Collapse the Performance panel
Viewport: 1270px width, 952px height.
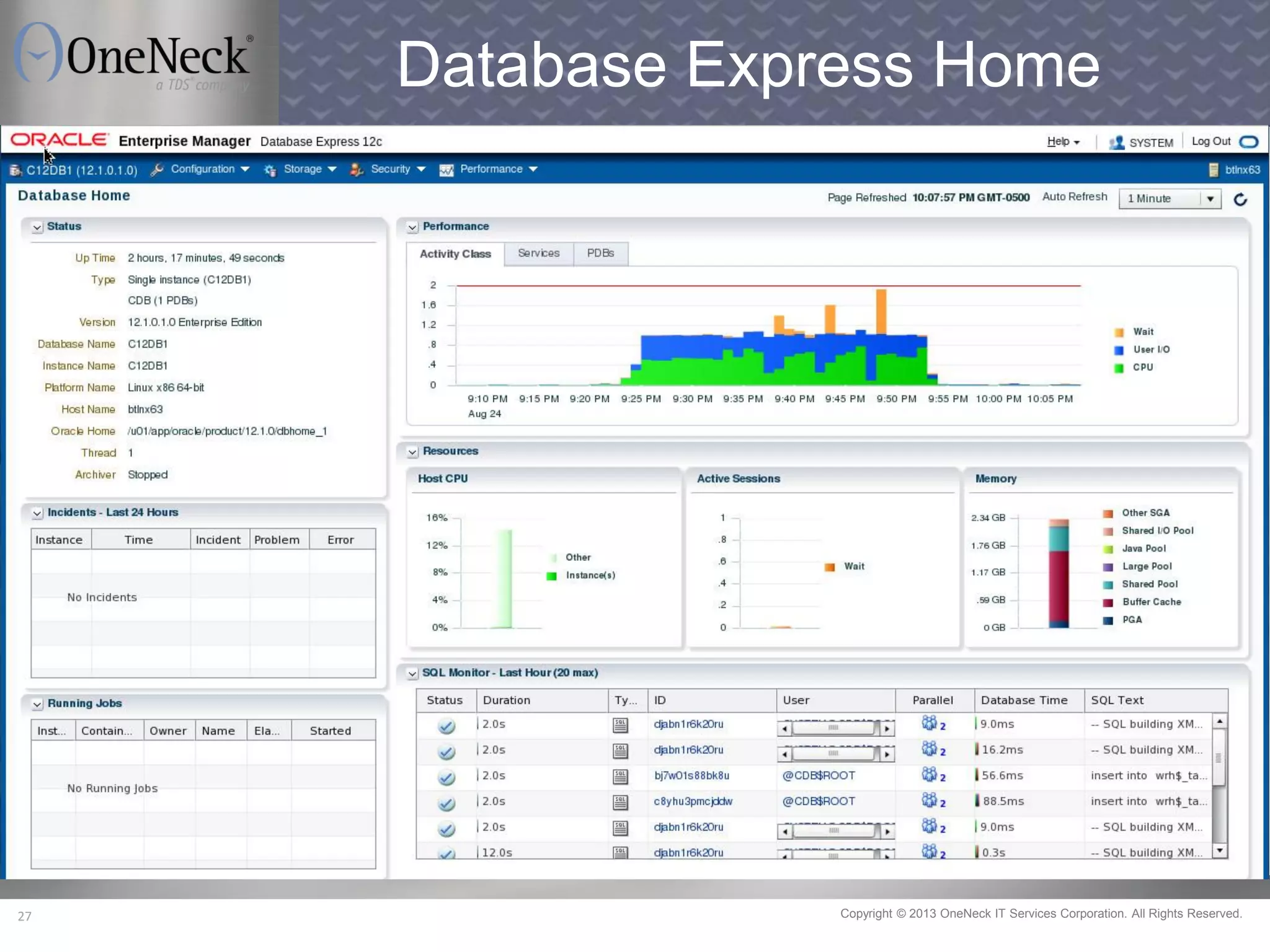pyautogui.click(x=412, y=227)
